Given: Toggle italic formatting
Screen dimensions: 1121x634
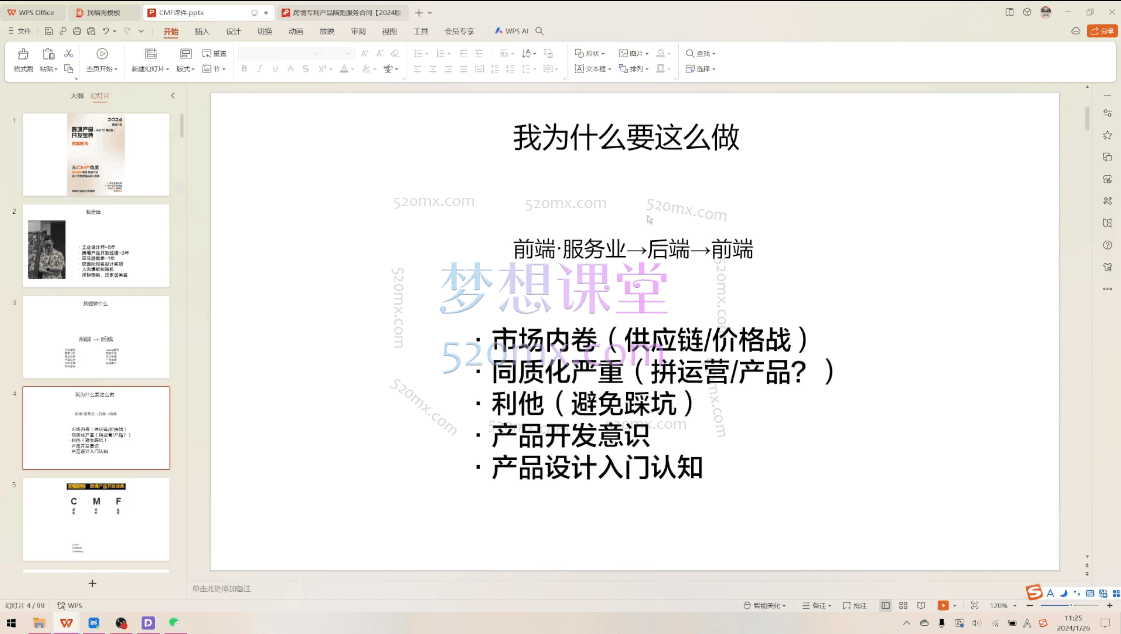Looking at the screenshot, I should pos(259,68).
